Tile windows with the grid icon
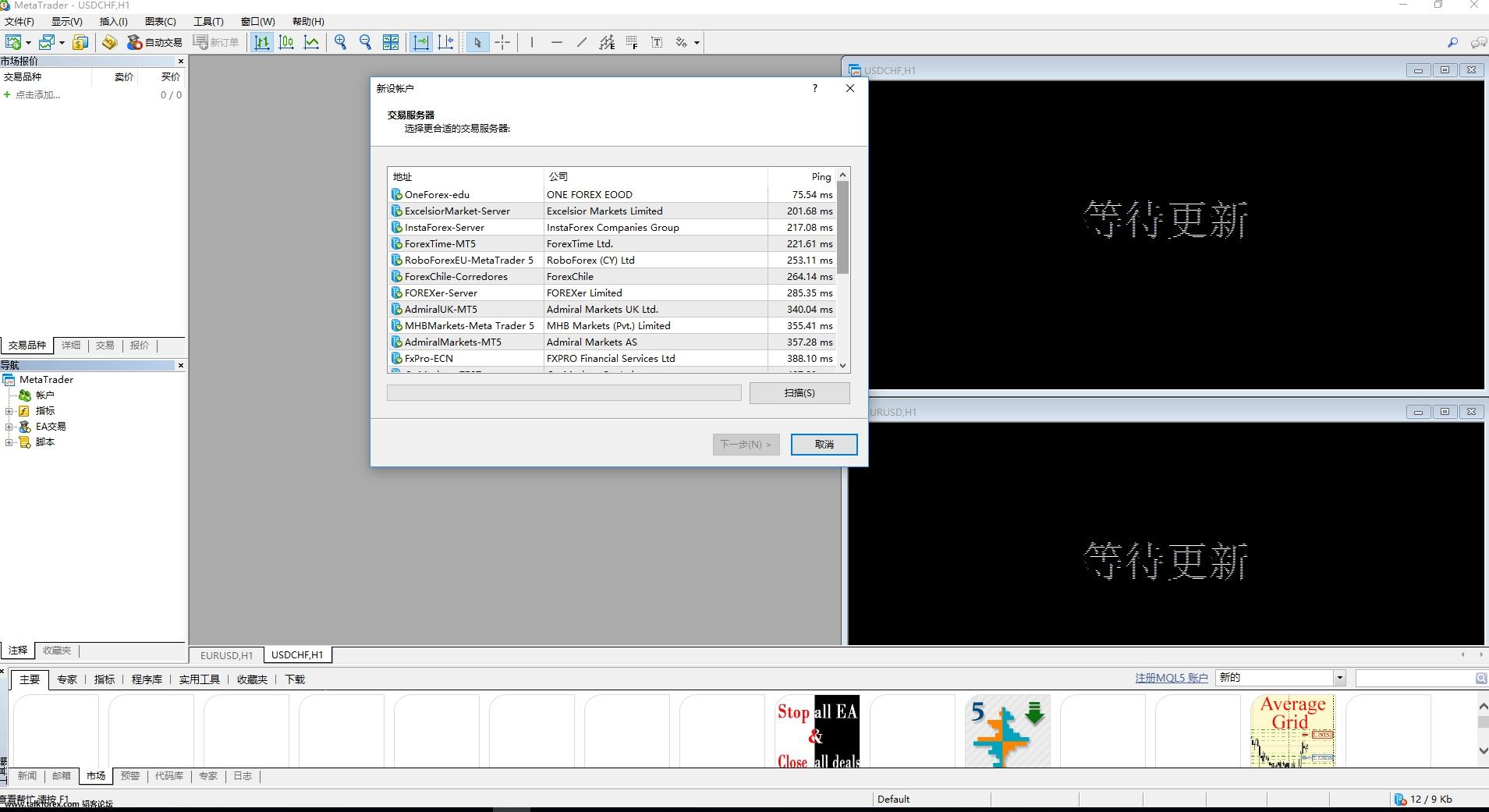 391,42
